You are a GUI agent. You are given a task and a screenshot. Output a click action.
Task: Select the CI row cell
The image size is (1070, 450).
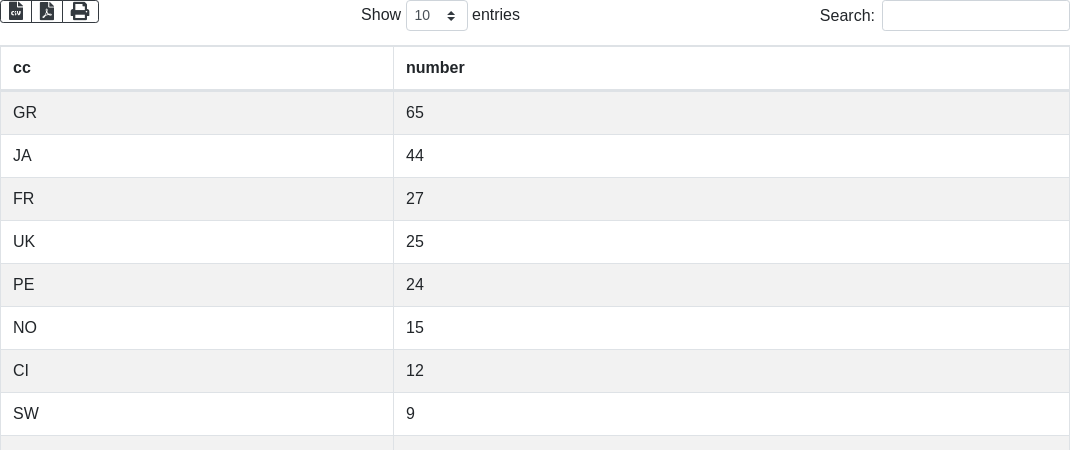[x=197, y=371]
